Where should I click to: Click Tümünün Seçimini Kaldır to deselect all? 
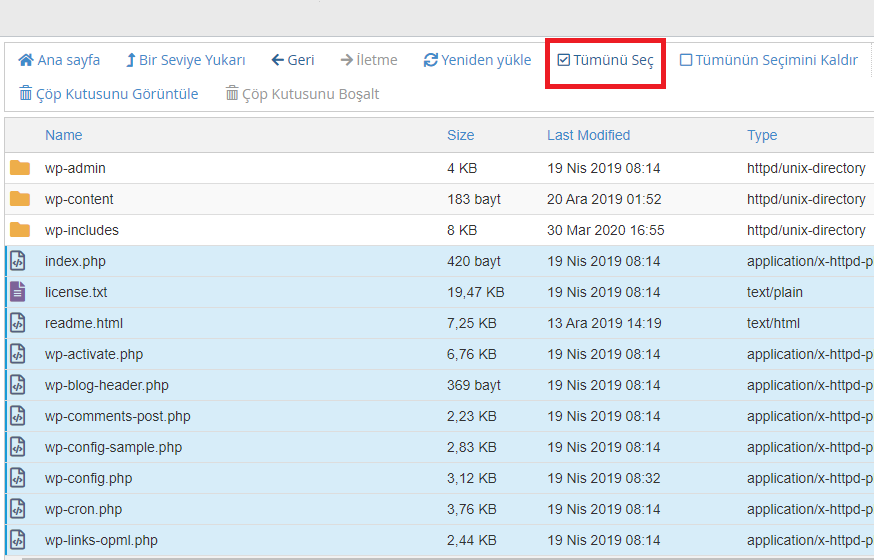(x=769, y=60)
